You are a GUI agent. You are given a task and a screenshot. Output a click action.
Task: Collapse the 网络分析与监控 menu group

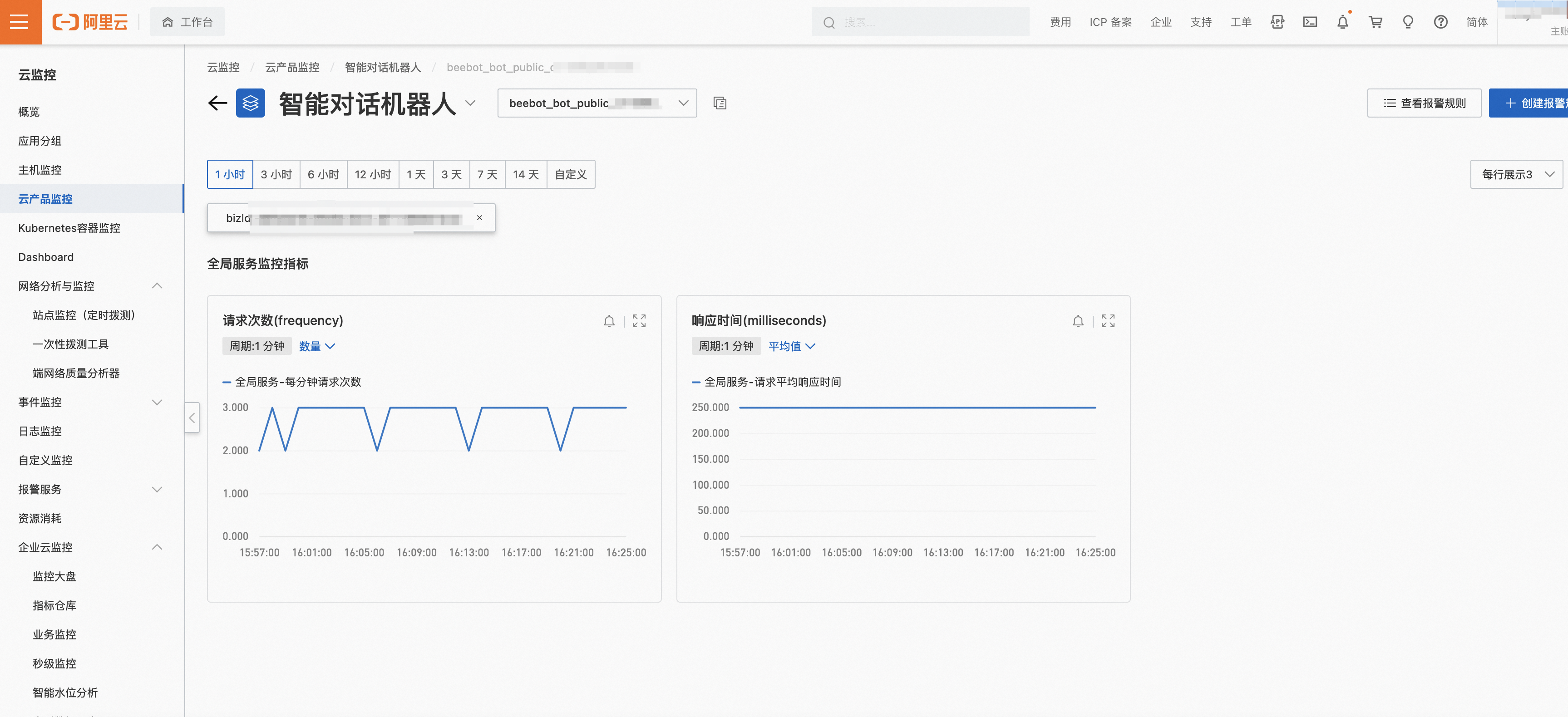click(x=157, y=286)
